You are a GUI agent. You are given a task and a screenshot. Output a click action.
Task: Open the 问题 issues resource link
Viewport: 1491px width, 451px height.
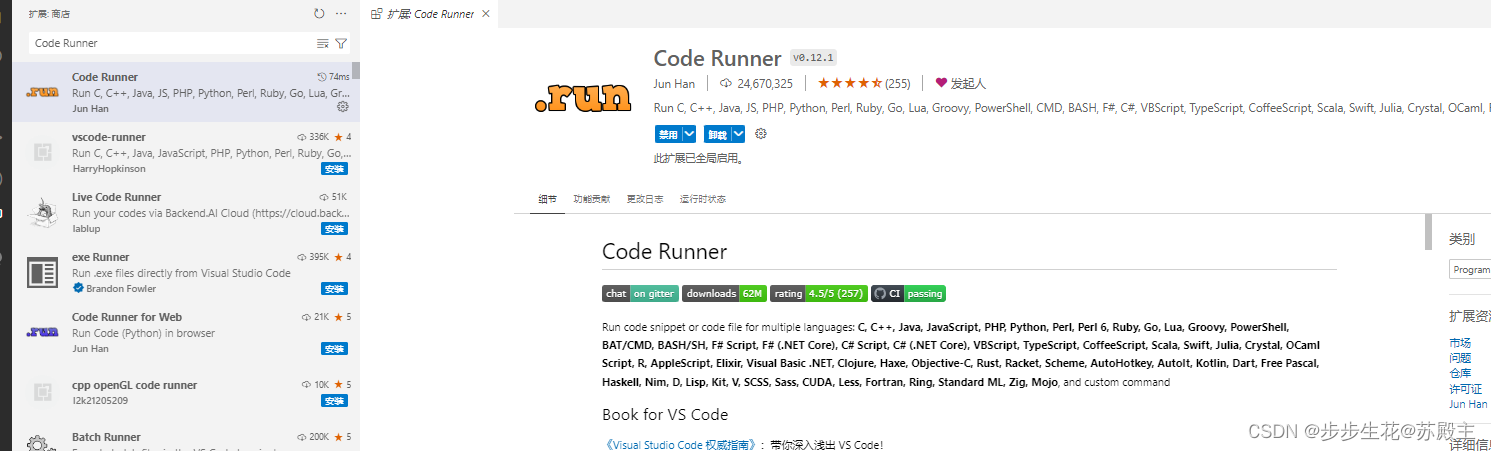[1460, 358]
